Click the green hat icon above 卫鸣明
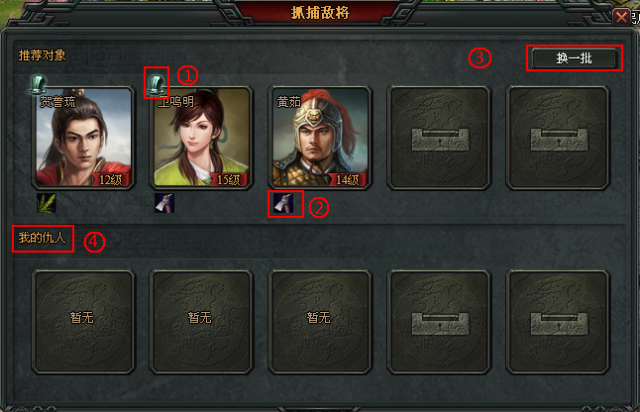The image size is (640, 412). pos(156,84)
